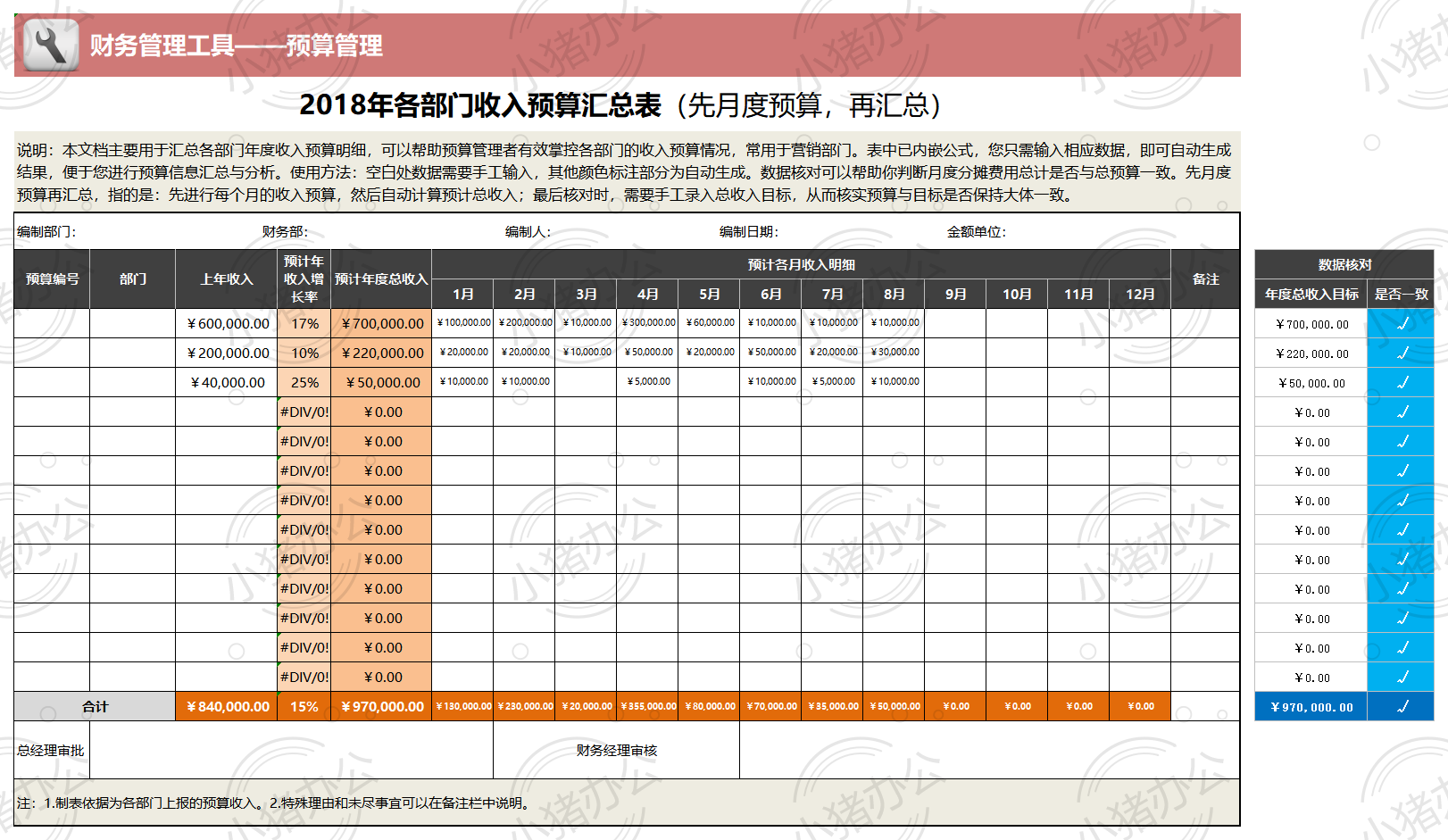This screenshot has width=1448, height=840.
Task: Select the banner title 财务管理工具——预算管理
Action: pyautogui.click(x=236, y=46)
